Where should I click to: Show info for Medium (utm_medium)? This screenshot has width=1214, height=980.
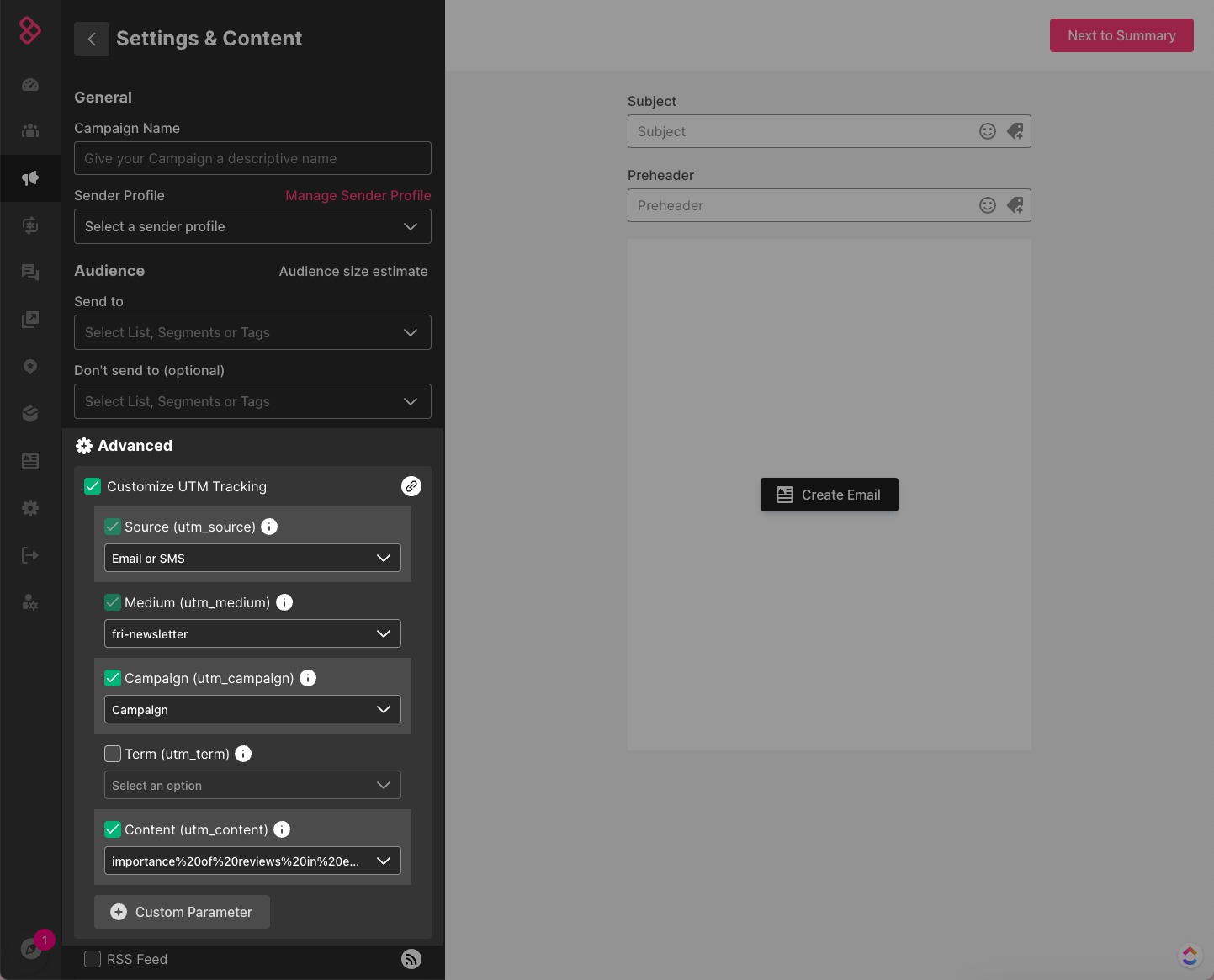(284, 602)
